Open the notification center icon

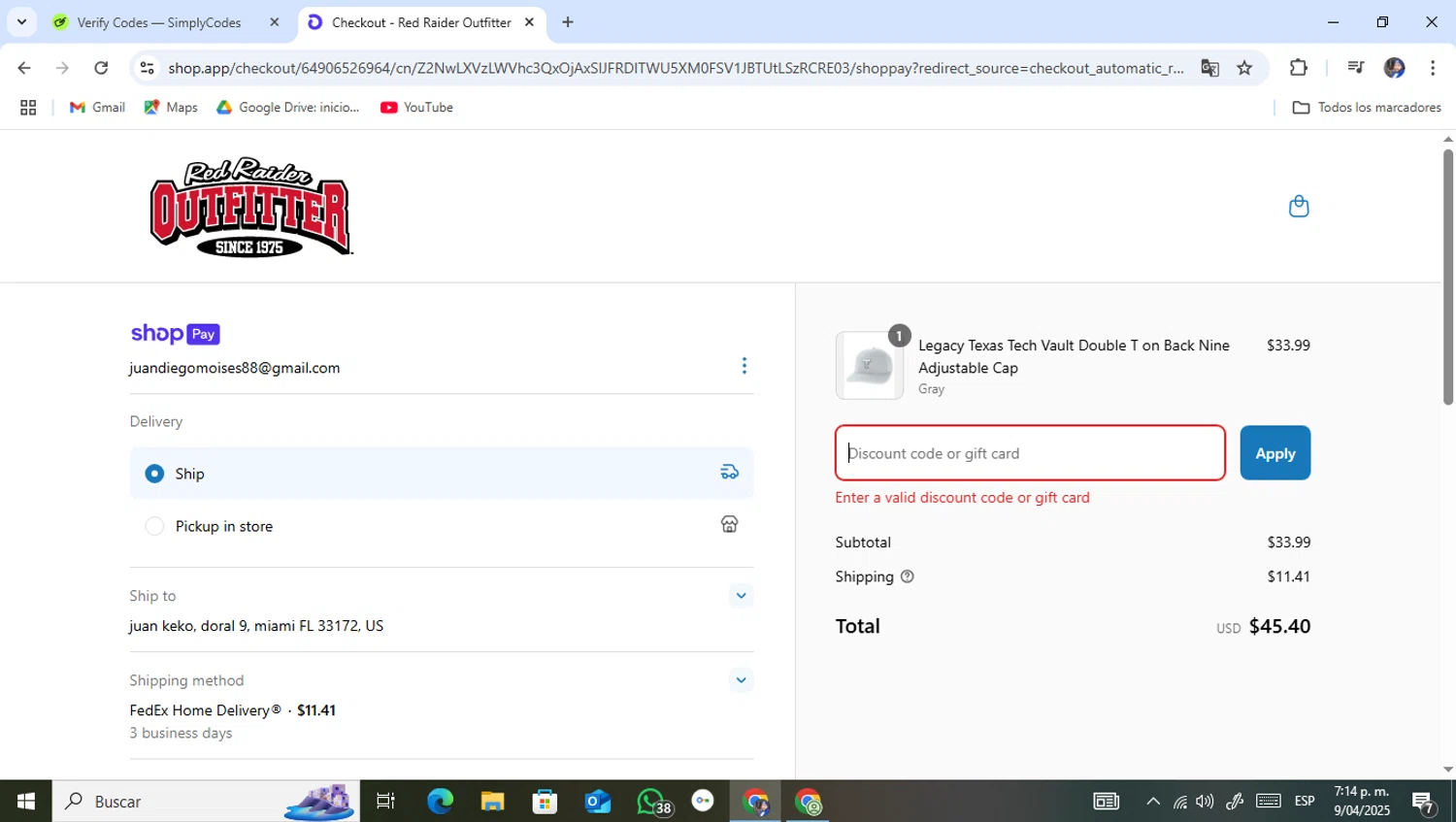(x=1424, y=803)
